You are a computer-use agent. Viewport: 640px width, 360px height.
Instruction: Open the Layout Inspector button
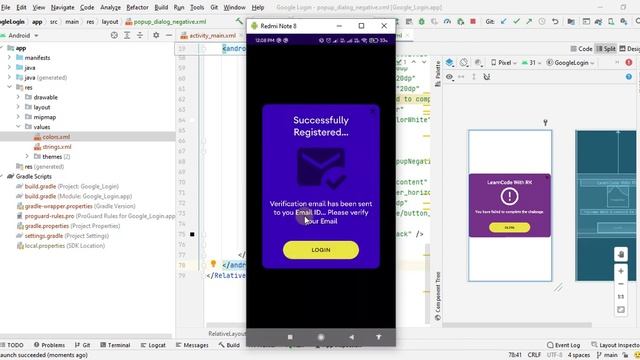tap(616, 345)
